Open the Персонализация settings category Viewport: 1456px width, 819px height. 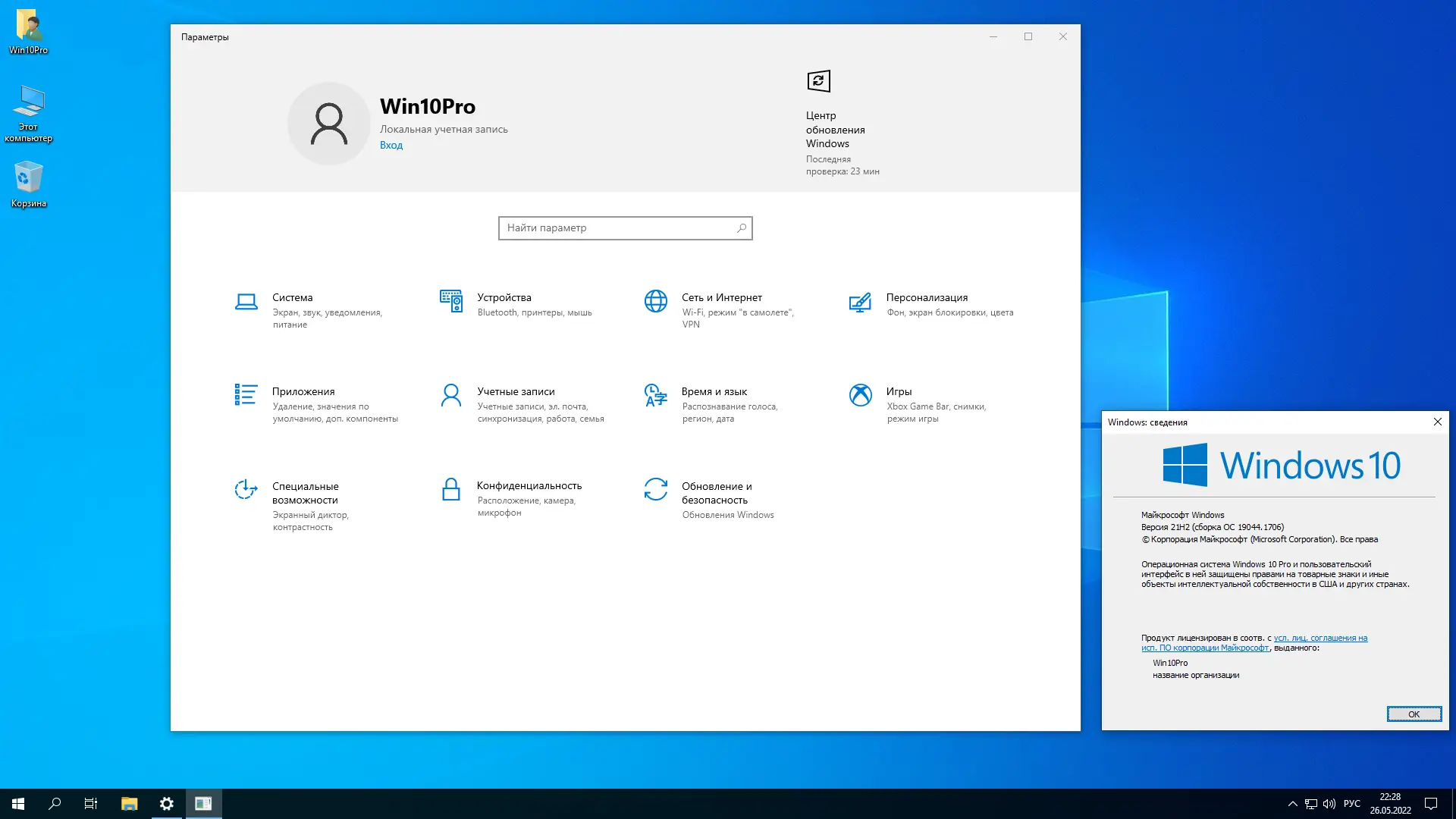(926, 298)
